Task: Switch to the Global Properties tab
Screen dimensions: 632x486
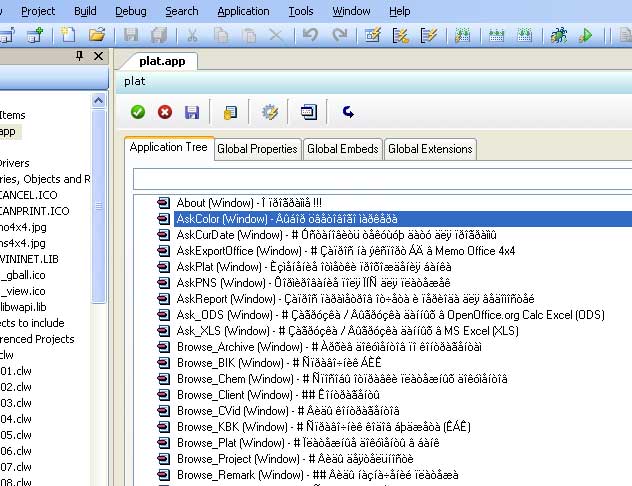Action: [x=257, y=149]
